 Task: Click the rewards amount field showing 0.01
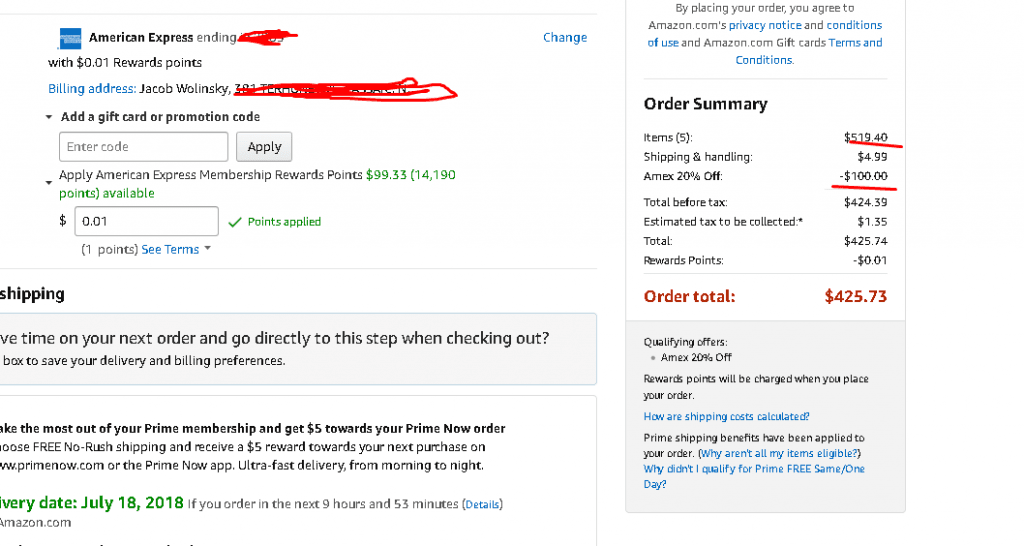coord(146,221)
